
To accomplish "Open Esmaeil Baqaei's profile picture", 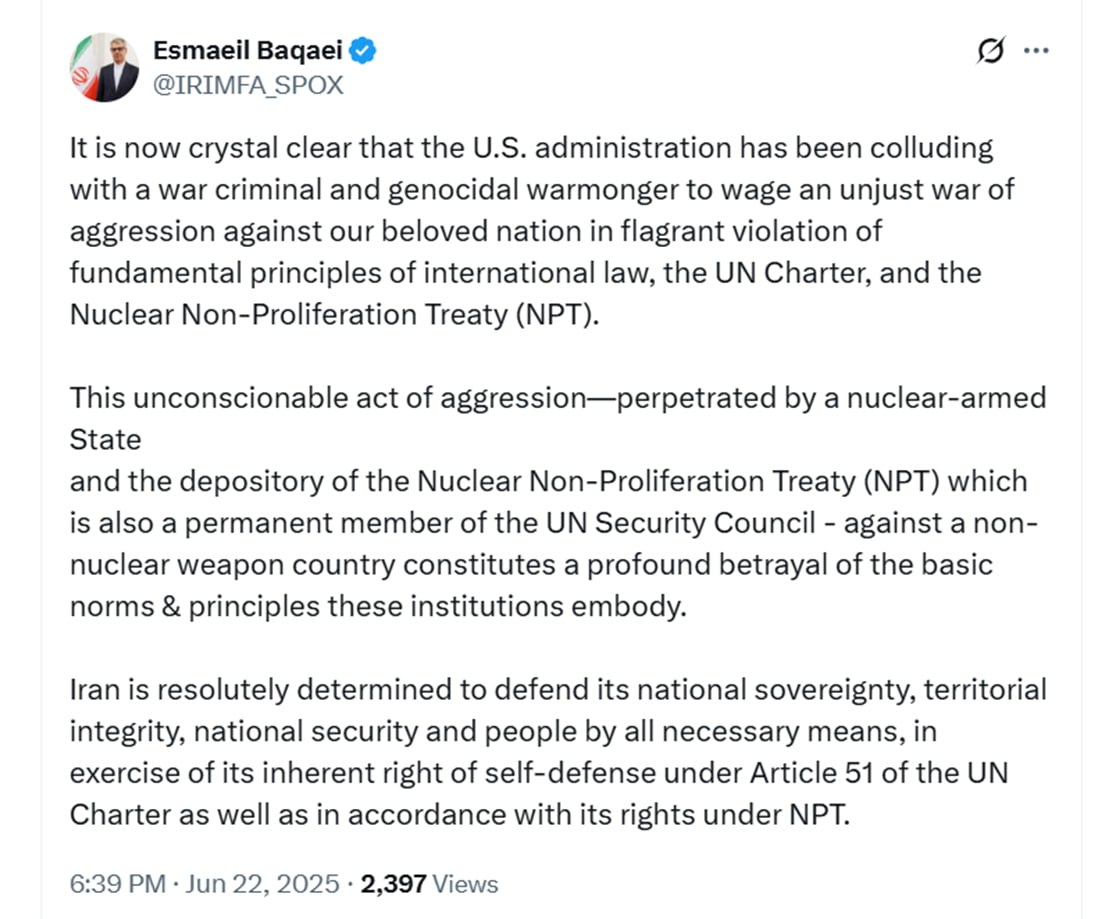I will [x=105, y=68].
